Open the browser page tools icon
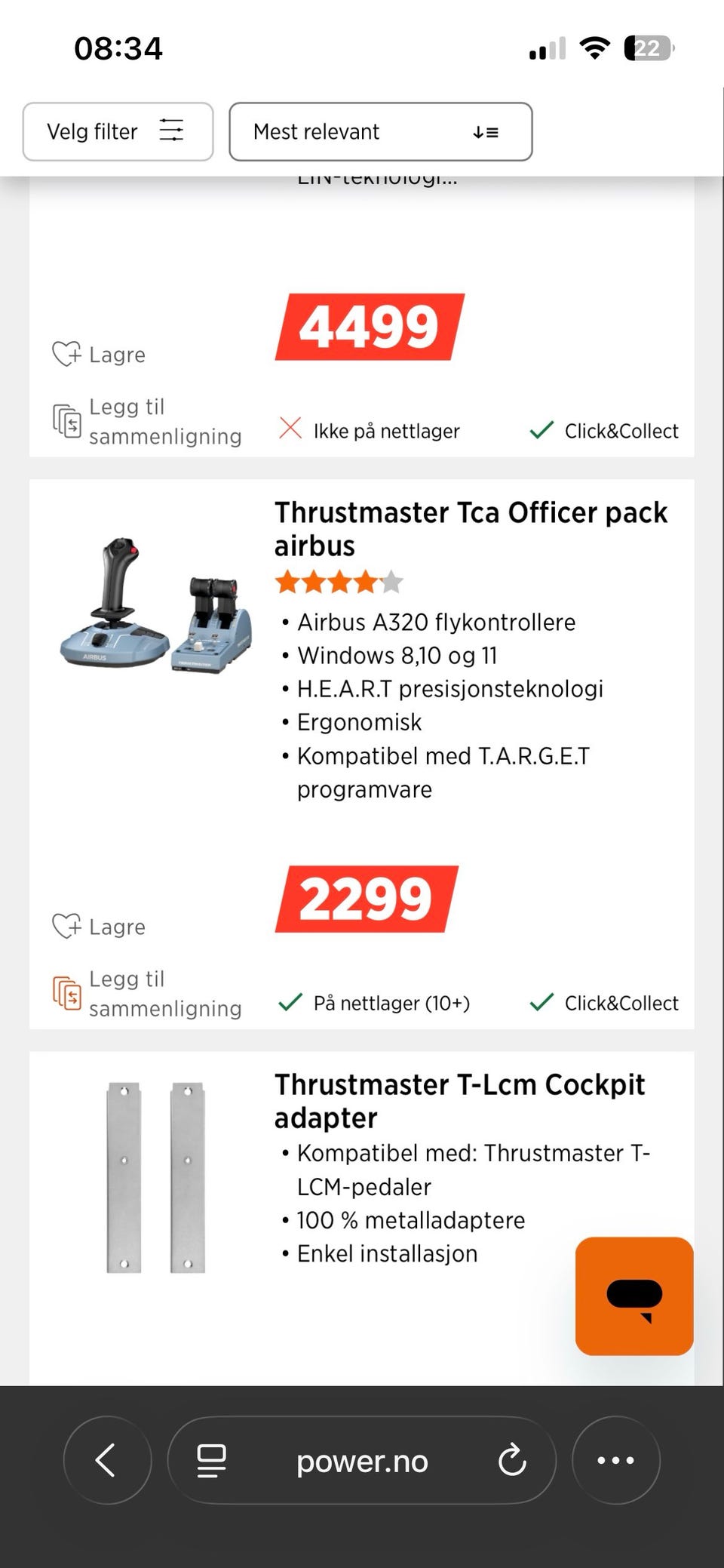This screenshot has height=1568, width=724. 211,1460
